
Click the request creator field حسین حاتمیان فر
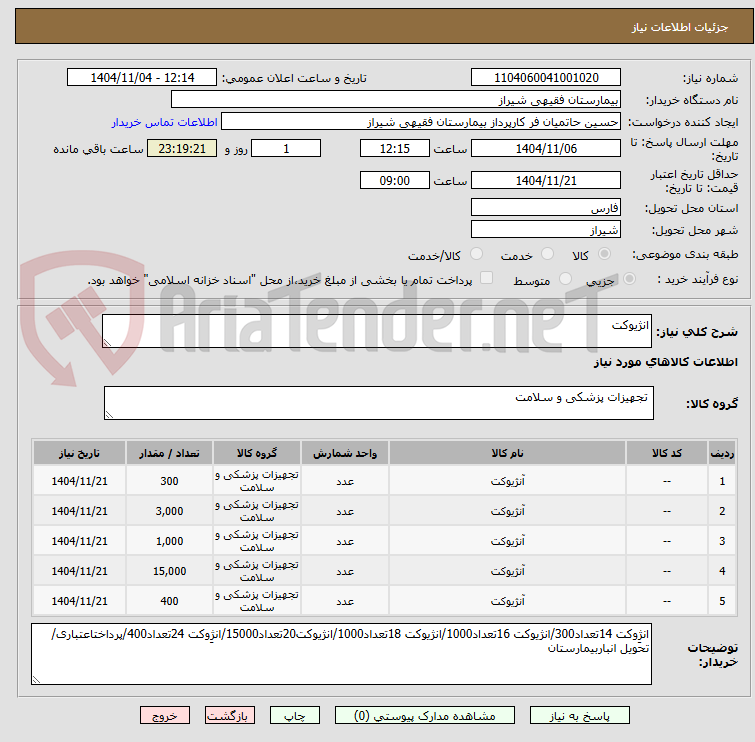421,122
